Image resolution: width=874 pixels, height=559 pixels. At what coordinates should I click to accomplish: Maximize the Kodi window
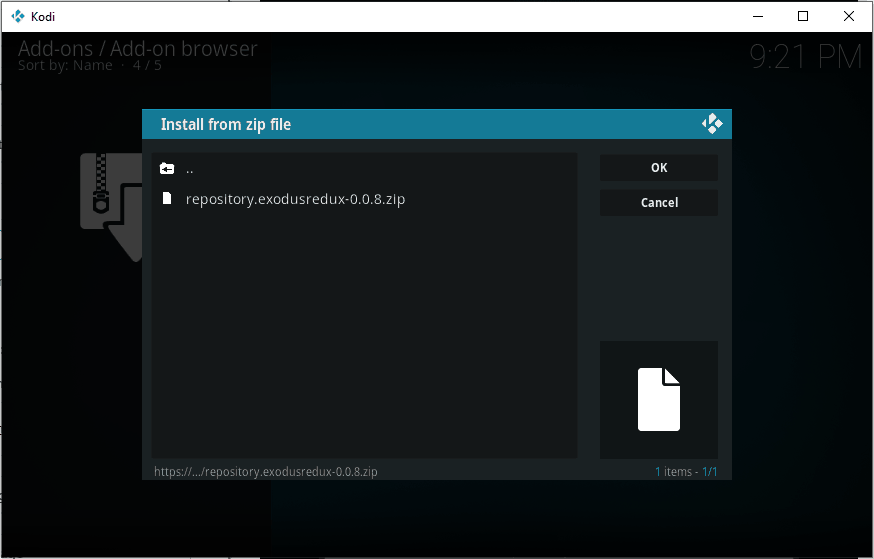coord(803,16)
